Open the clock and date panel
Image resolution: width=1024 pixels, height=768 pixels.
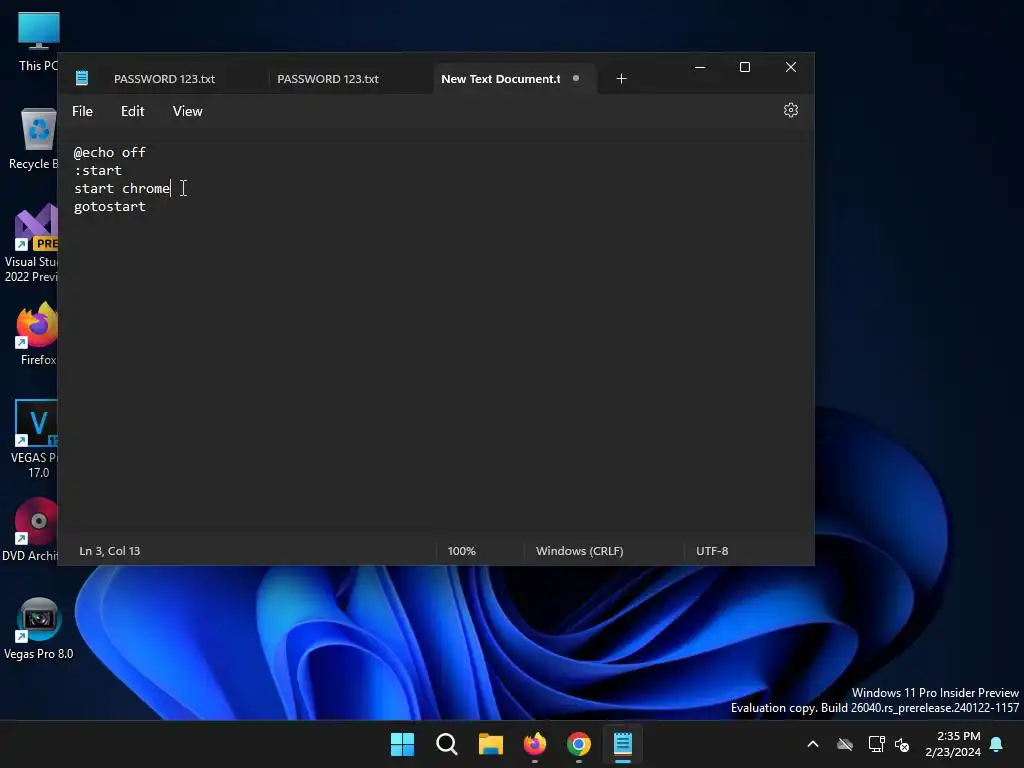(x=953, y=744)
